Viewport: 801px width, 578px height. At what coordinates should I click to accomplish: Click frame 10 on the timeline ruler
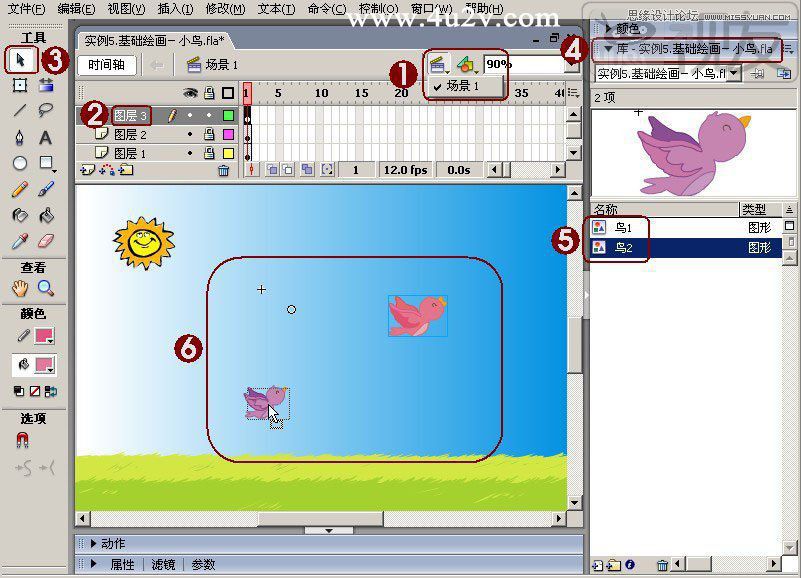321,93
